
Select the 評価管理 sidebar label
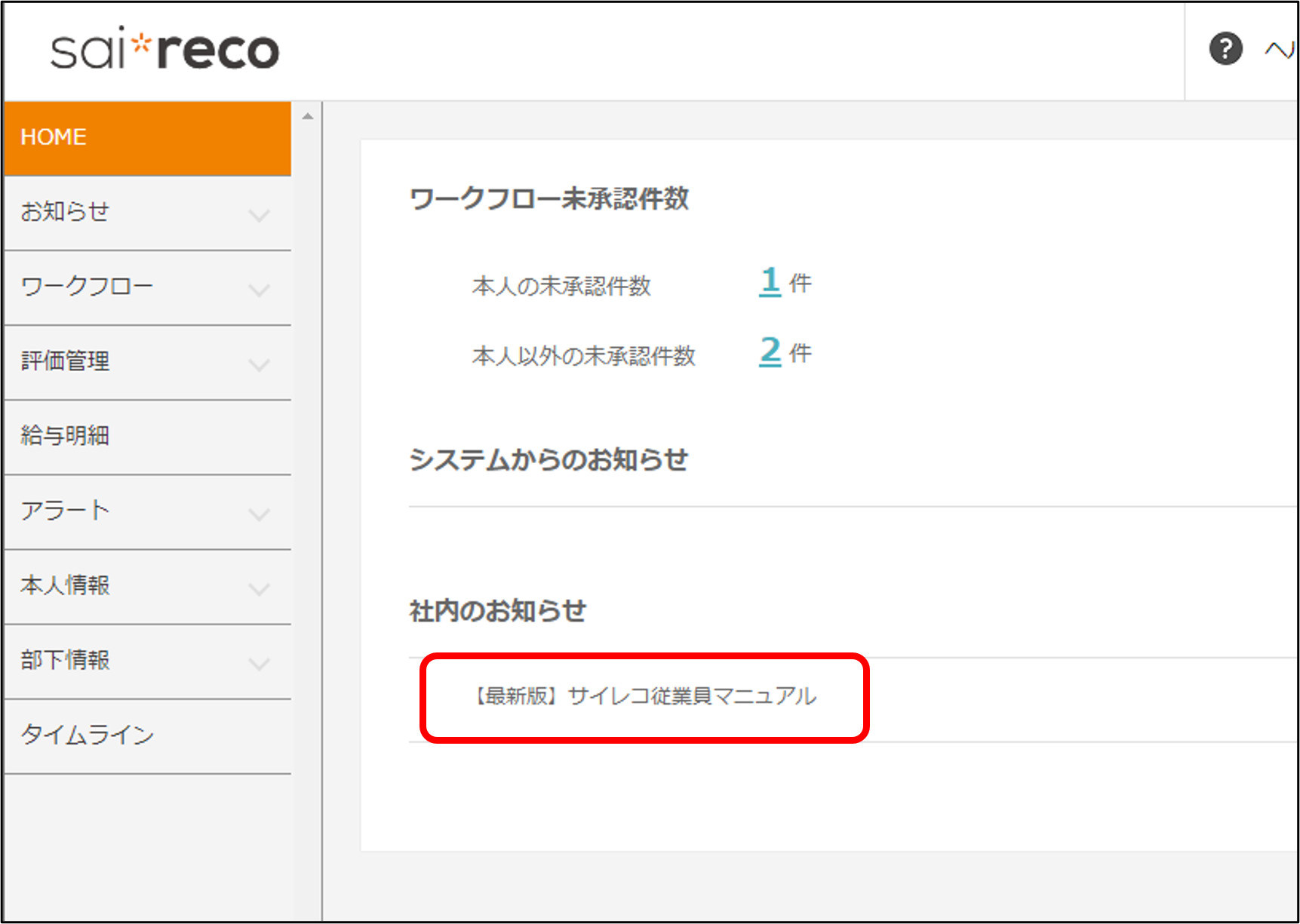[x=65, y=361]
